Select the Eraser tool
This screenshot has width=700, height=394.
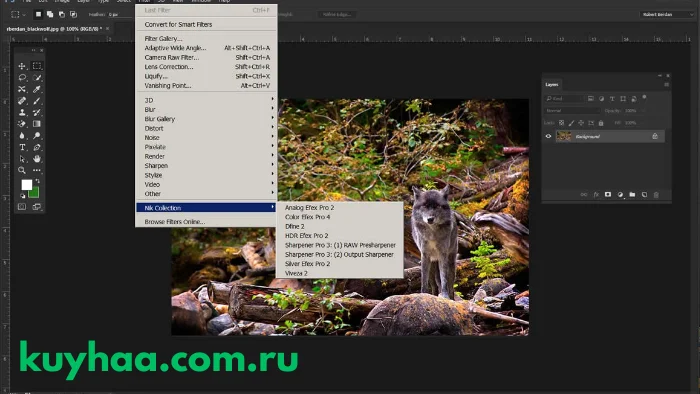(x=22, y=124)
